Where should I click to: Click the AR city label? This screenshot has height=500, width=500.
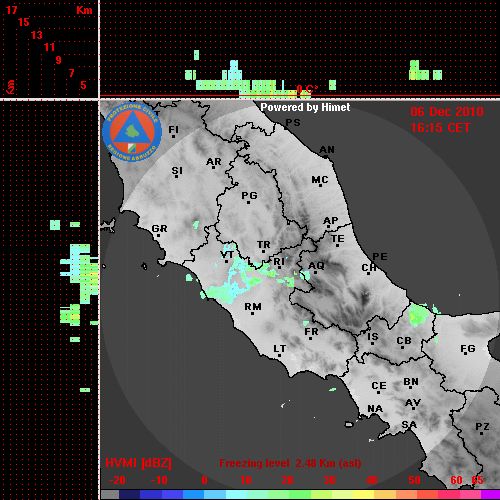214,162
